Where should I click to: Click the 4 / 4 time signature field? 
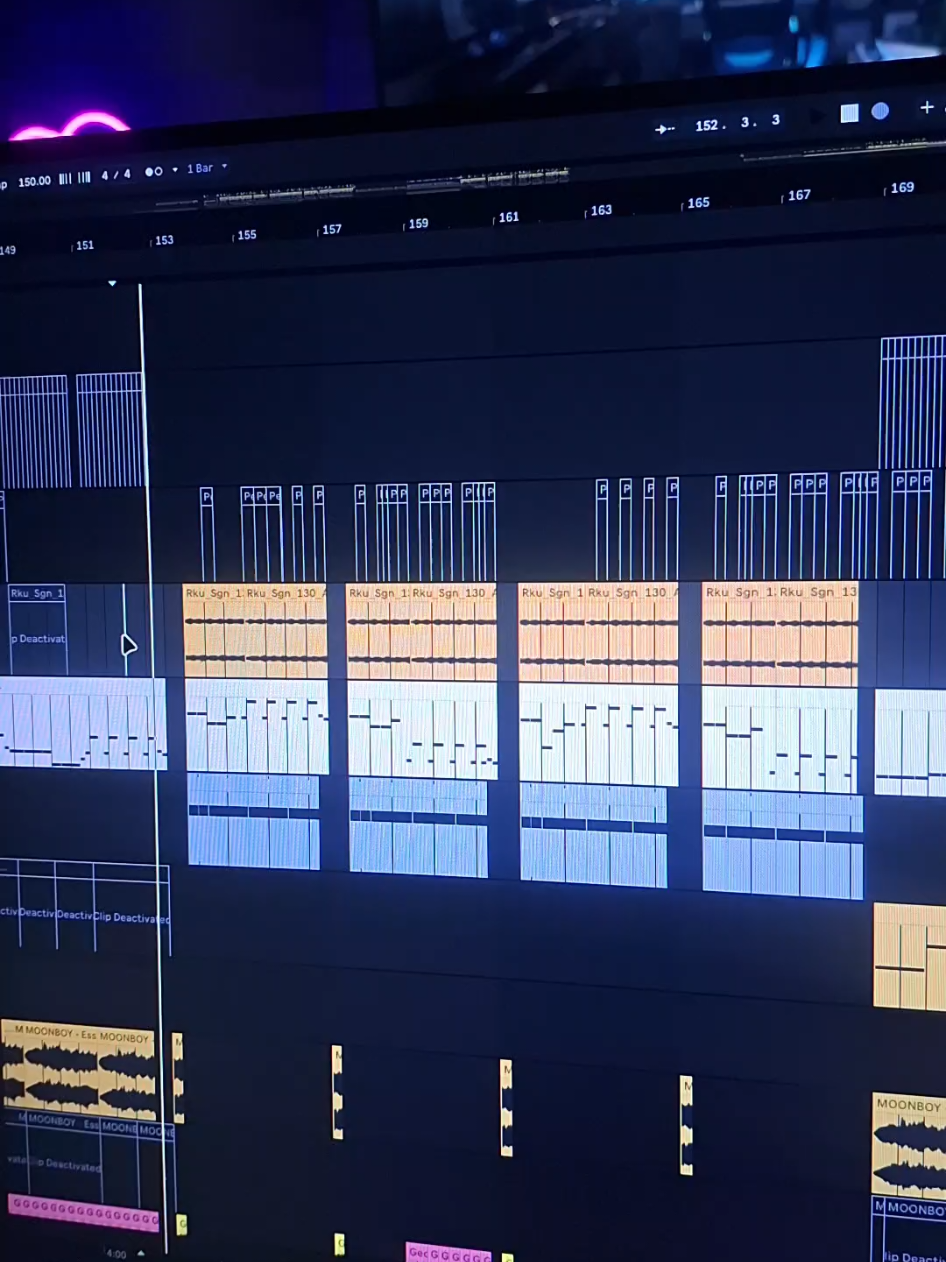(x=116, y=175)
